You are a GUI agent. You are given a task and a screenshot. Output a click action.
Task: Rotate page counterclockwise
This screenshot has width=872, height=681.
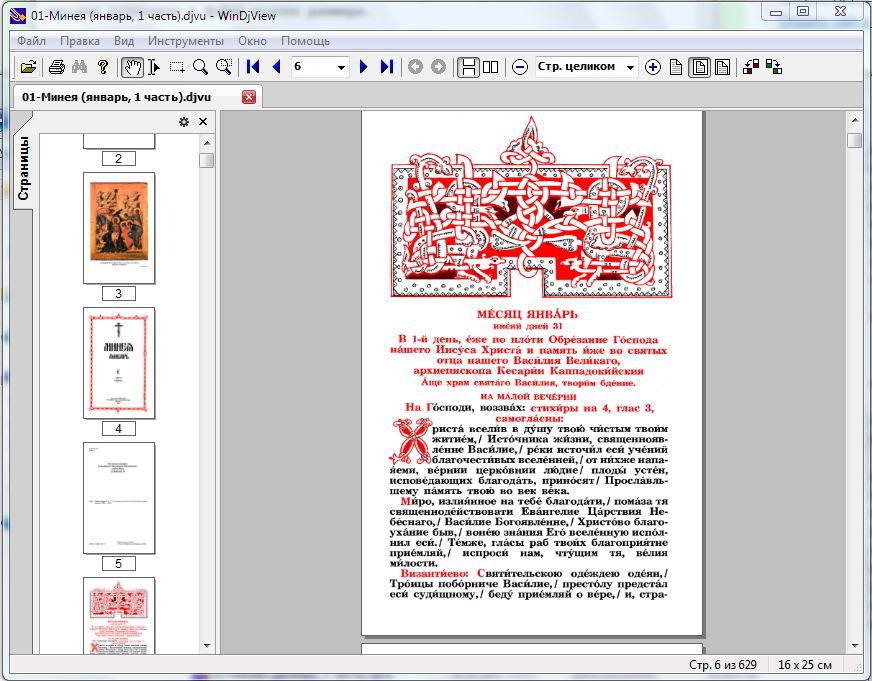pyautogui.click(x=751, y=67)
